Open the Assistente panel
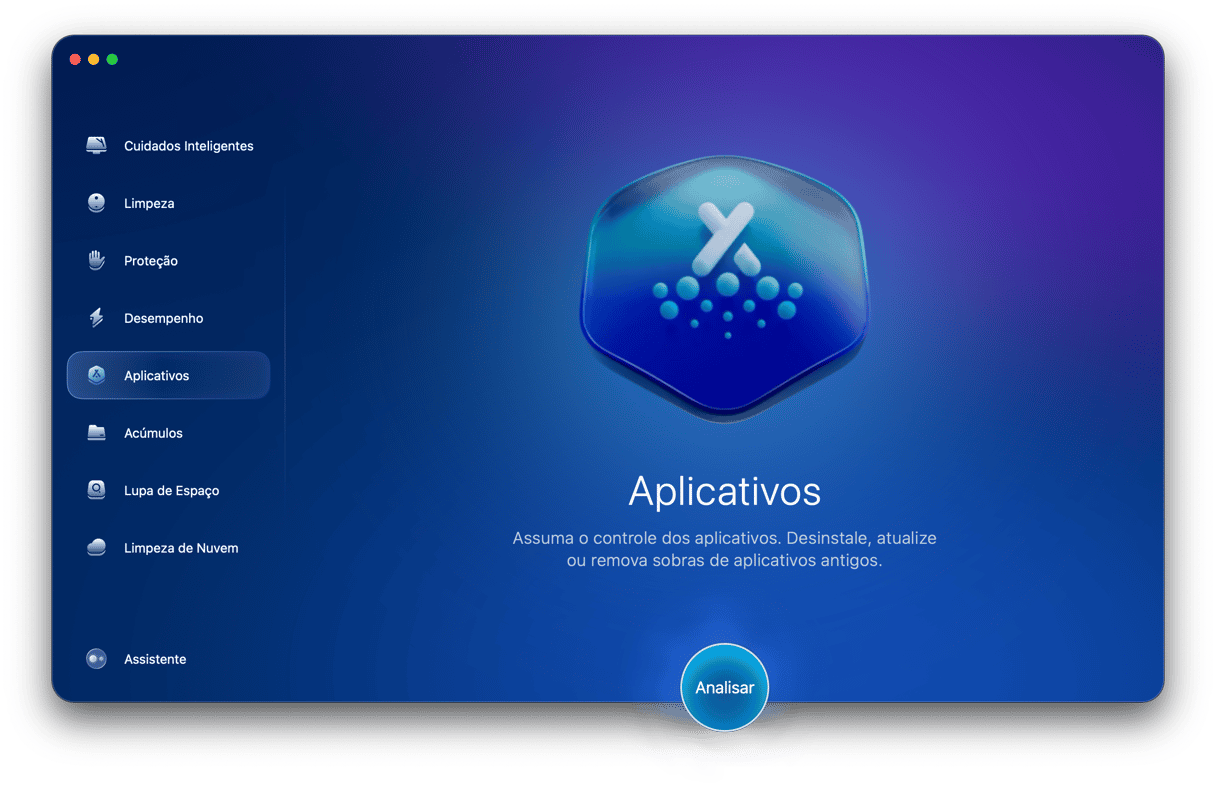Viewport: 1216px width, 806px height. [168, 659]
